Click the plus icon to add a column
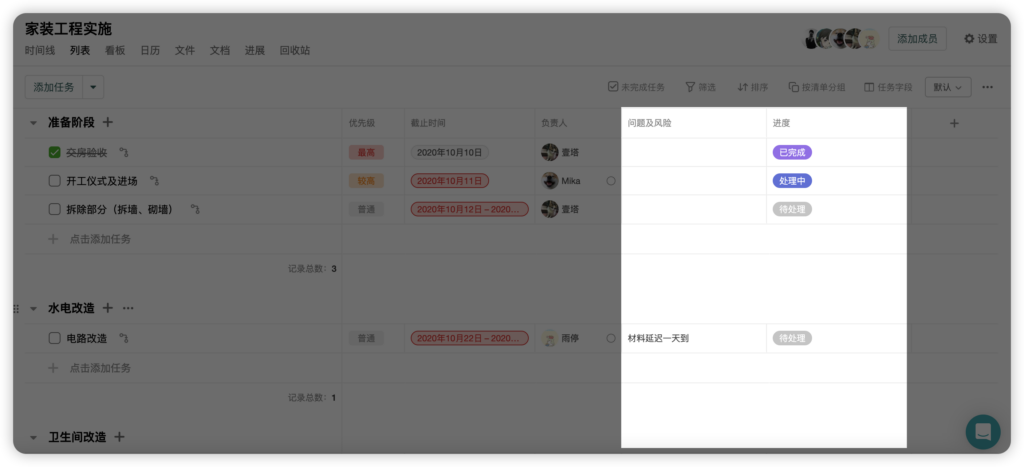 click(954, 123)
